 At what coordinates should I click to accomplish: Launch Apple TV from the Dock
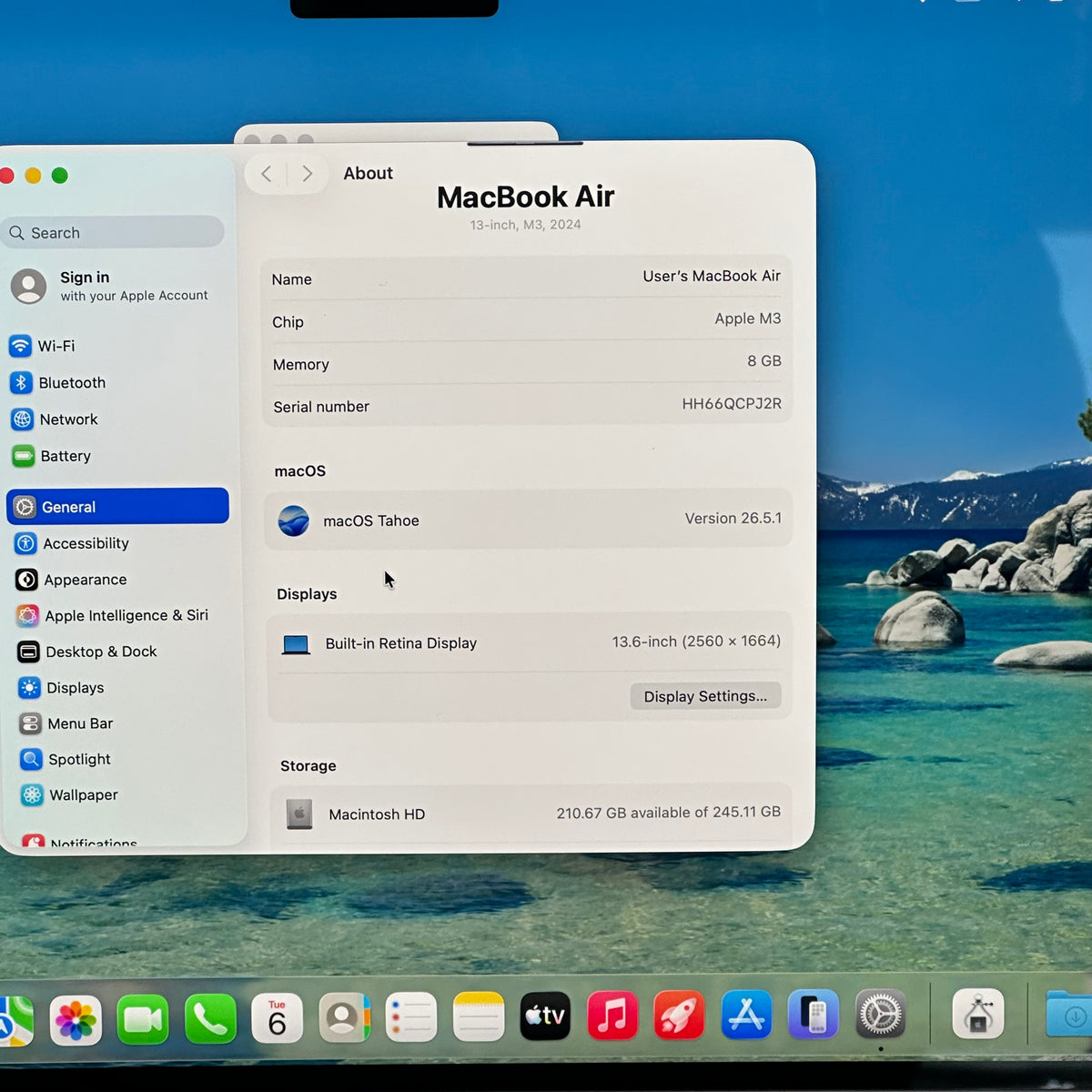coord(545,1016)
